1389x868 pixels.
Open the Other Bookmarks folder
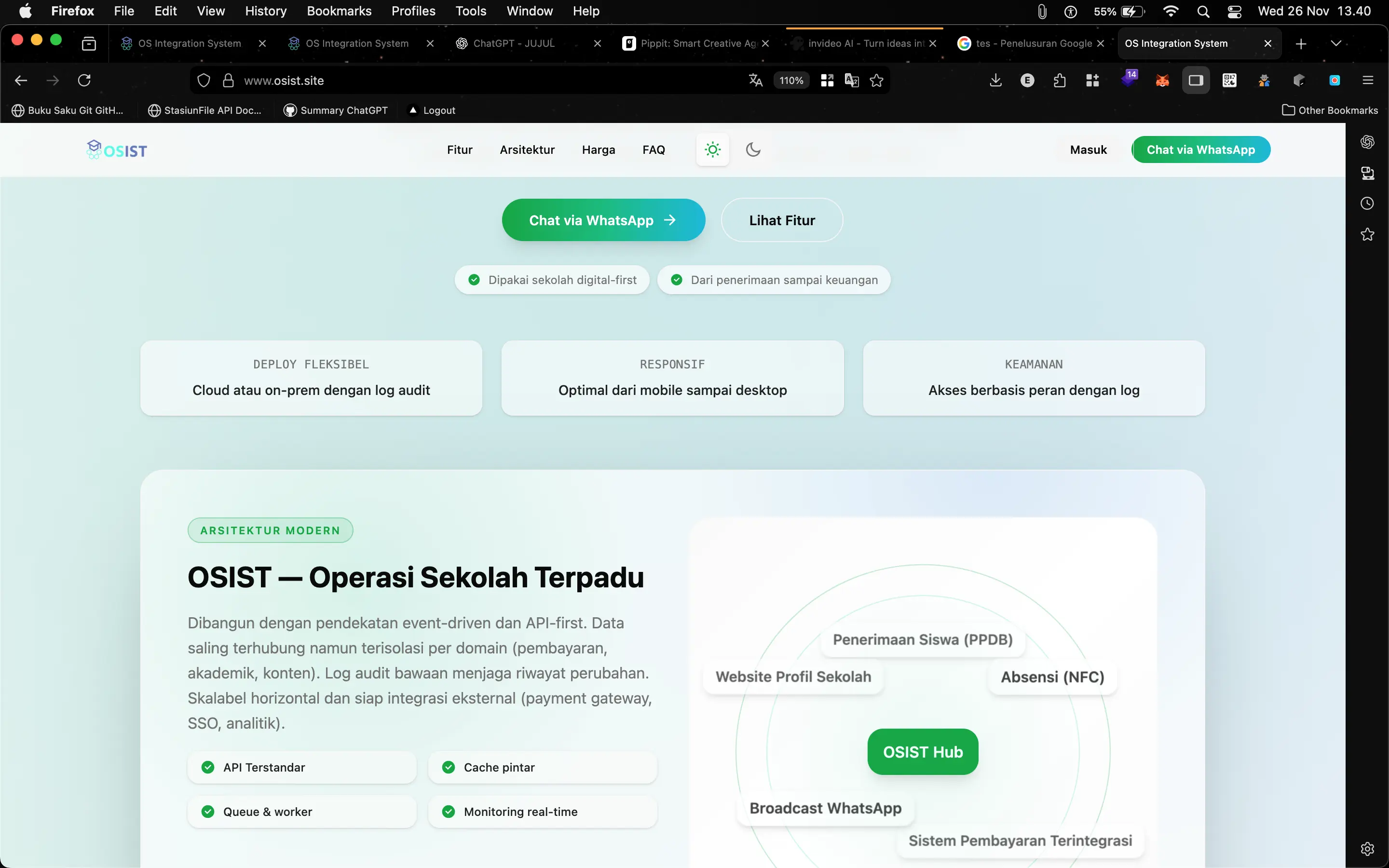pos(1331,109)
